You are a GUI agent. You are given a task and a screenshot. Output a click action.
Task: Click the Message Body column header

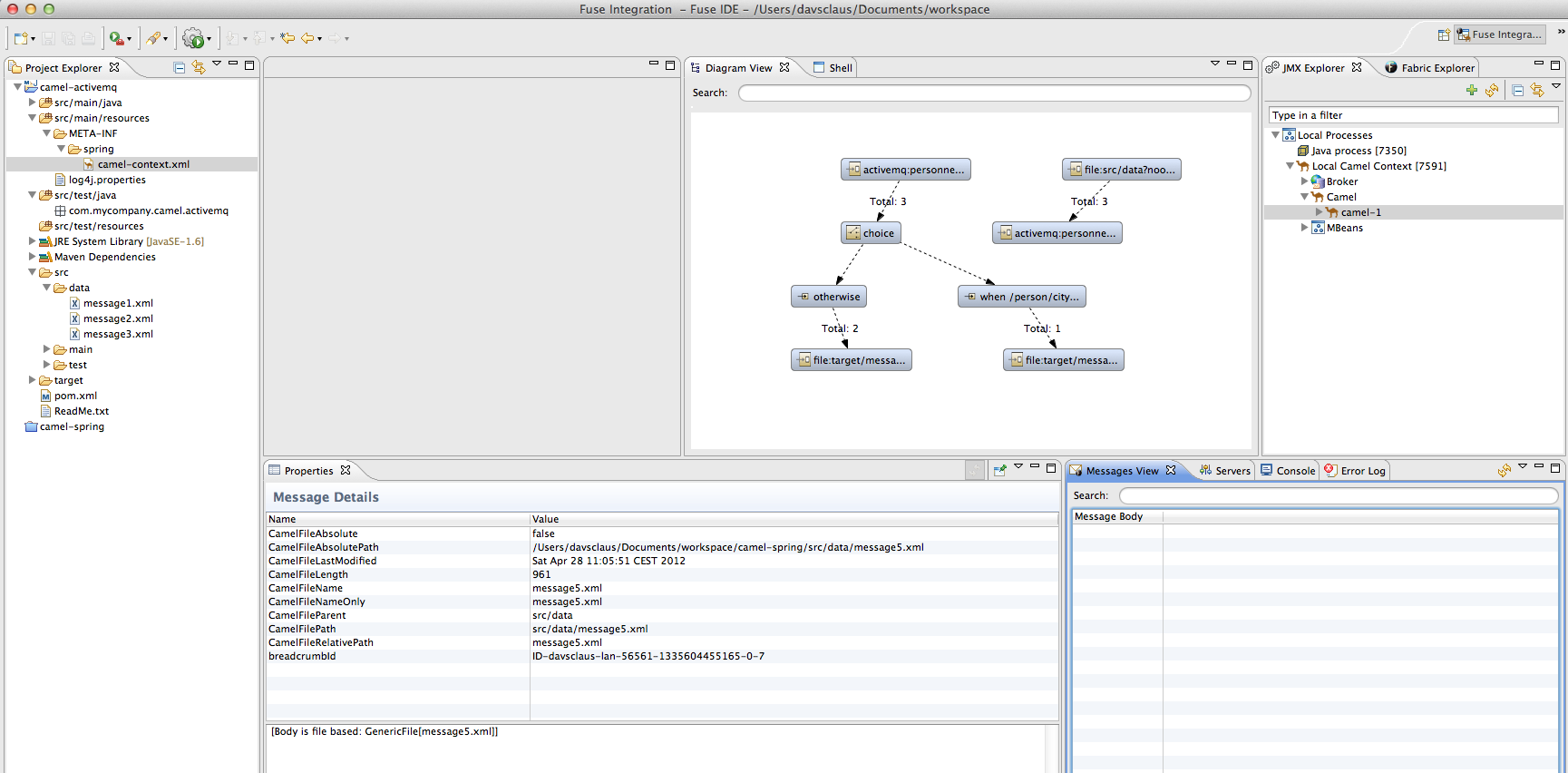tap(1117, 516)
